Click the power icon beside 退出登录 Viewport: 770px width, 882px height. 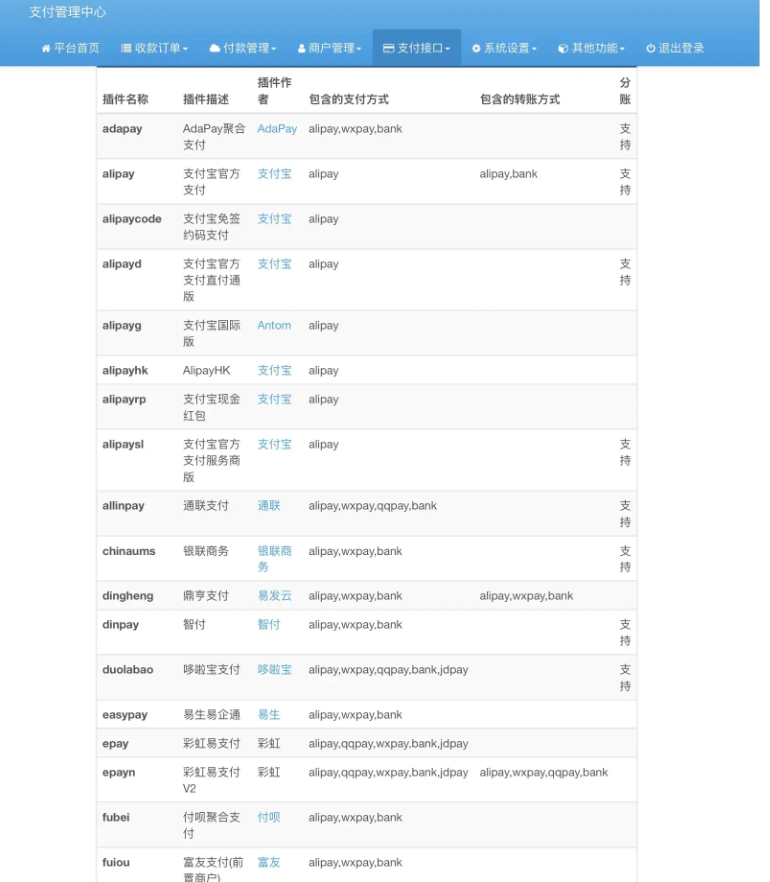tap(651, 48)
